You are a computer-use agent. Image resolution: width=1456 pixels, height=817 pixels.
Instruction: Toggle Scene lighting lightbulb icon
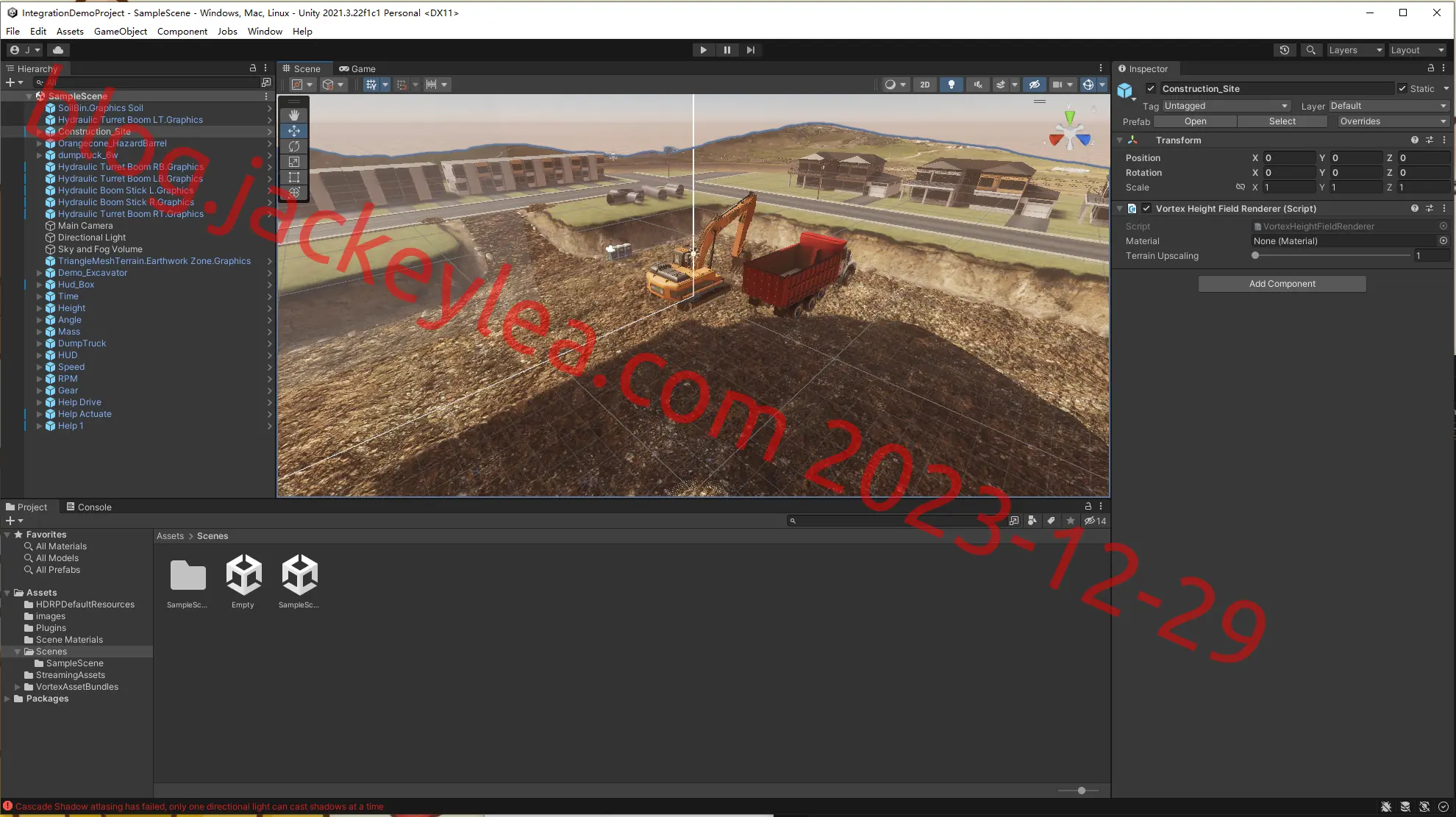pyautogui.click(x=952, y=85)
